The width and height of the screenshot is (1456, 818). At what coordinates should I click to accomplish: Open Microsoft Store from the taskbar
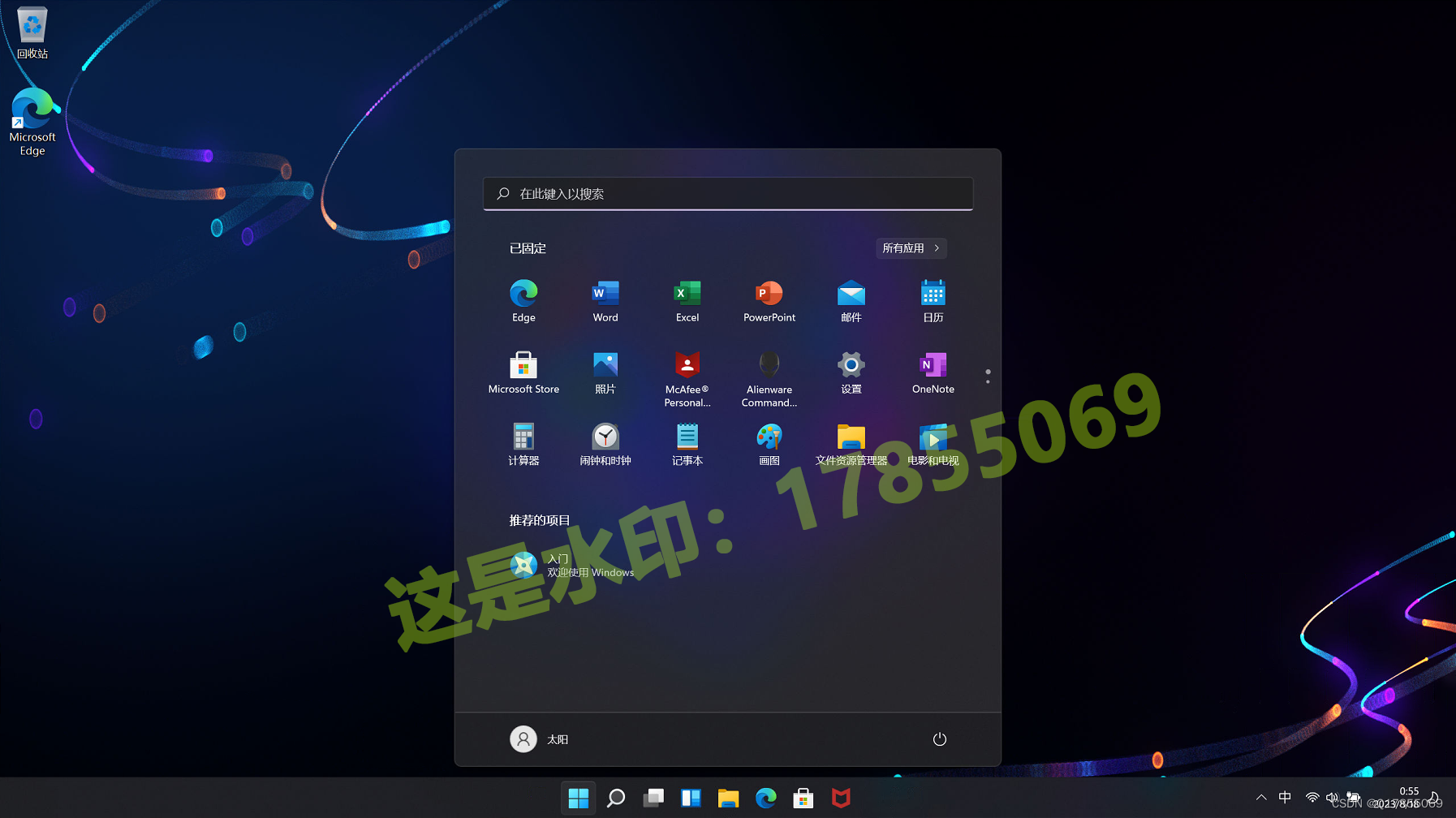(x=803, y=799)
